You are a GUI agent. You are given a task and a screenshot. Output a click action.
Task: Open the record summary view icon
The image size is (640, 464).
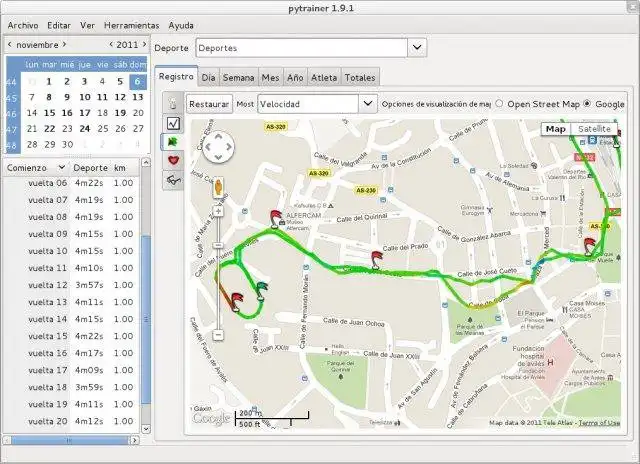pos(173,103)
